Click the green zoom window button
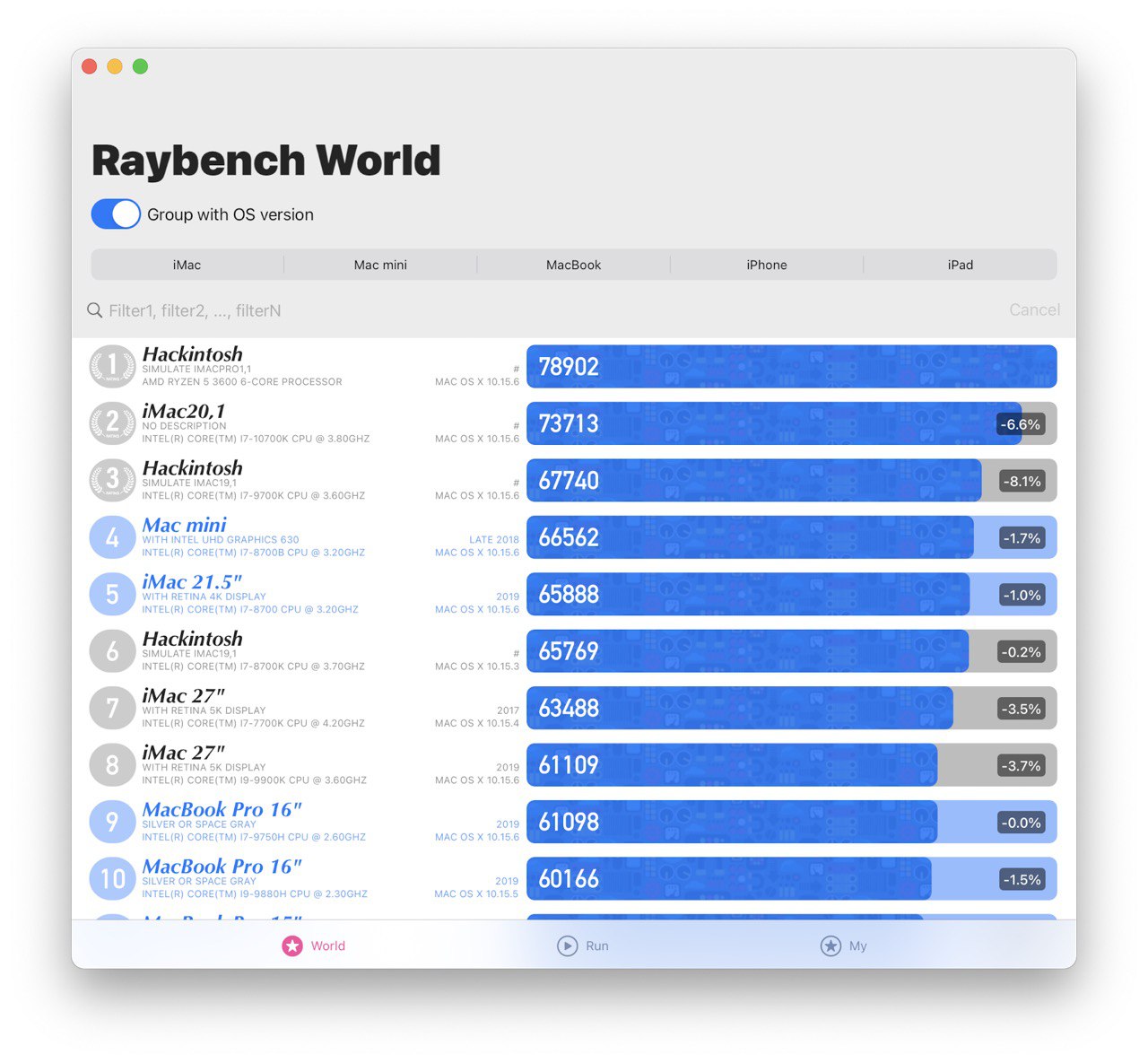The image size is (1148, 1063). 140,66
